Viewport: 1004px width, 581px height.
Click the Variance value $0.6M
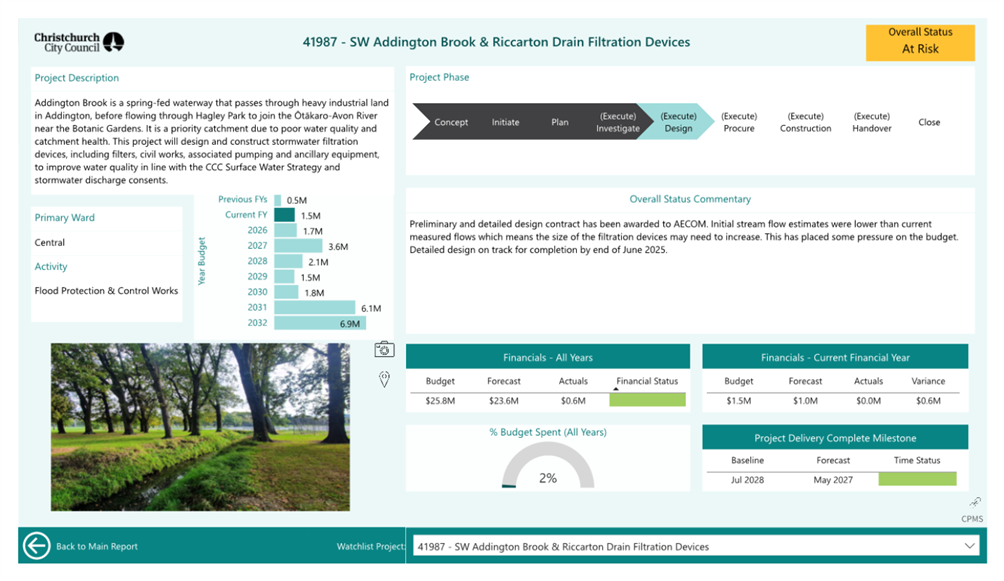928,401
